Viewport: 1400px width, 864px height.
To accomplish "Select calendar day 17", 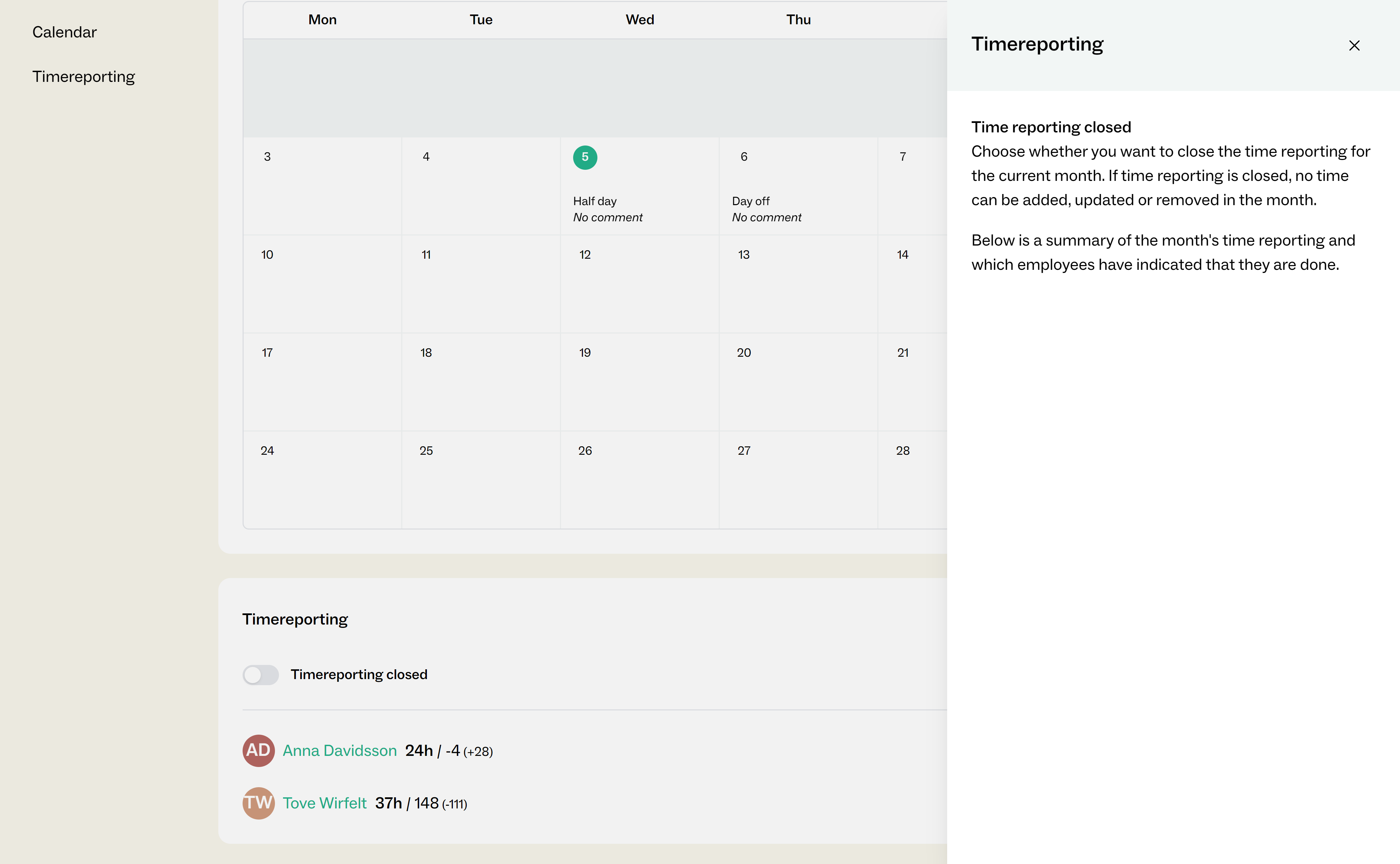I will click(267, 353).
